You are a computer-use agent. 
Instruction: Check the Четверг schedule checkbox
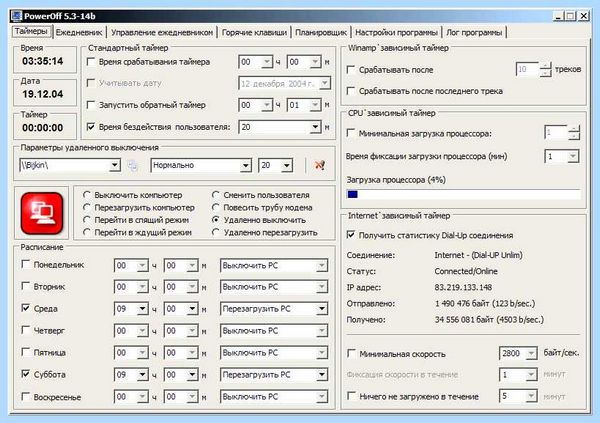pos(26,330)
